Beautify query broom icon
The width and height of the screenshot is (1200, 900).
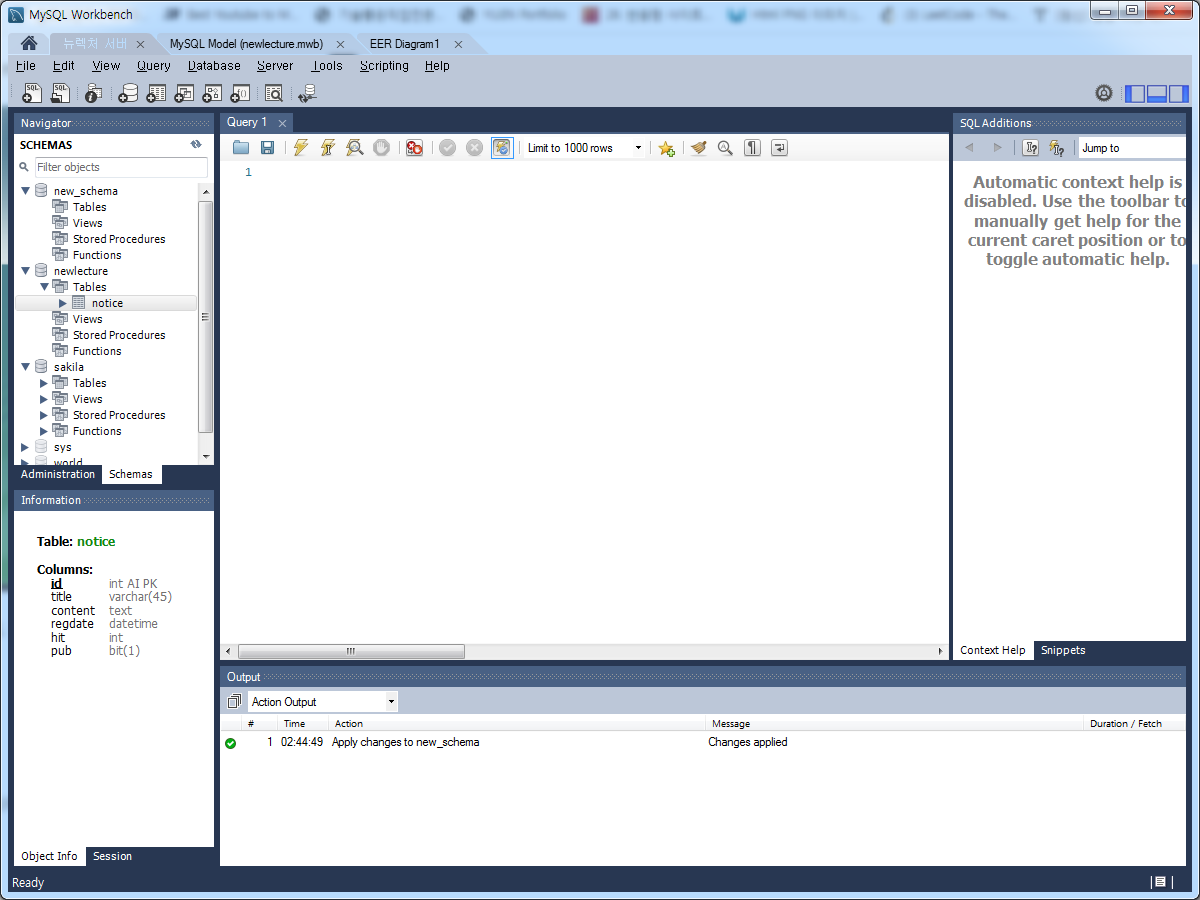[x=698, y=148]
